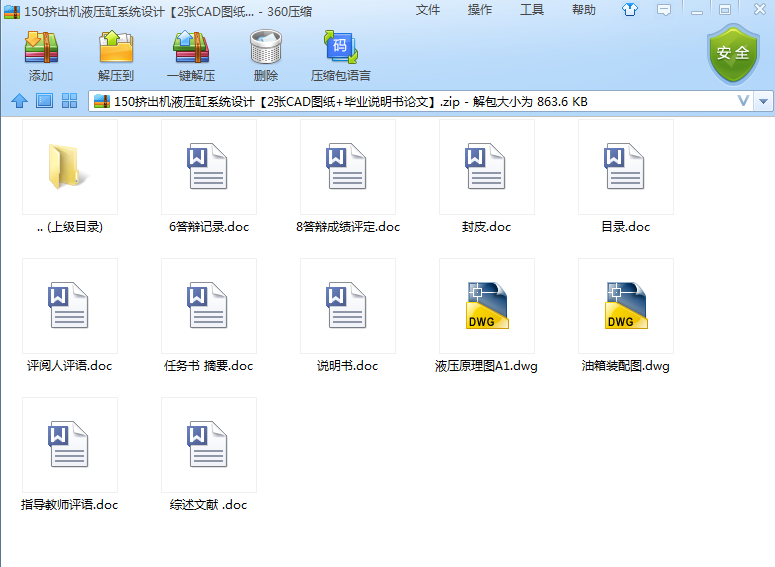The image size is (775, 567).
Task: Click the 添加 (Add) toolbar icon
Action: pos(41,47)
